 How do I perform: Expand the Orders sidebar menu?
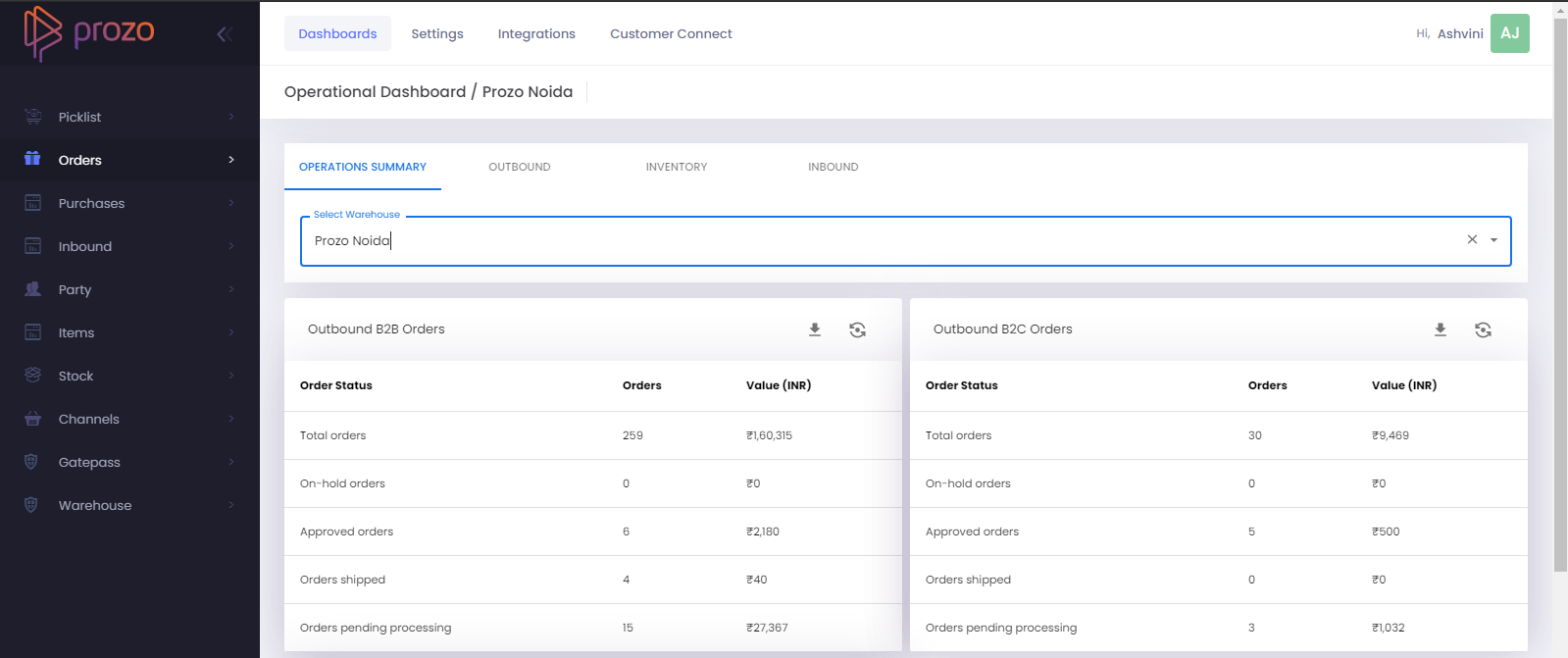127,160
